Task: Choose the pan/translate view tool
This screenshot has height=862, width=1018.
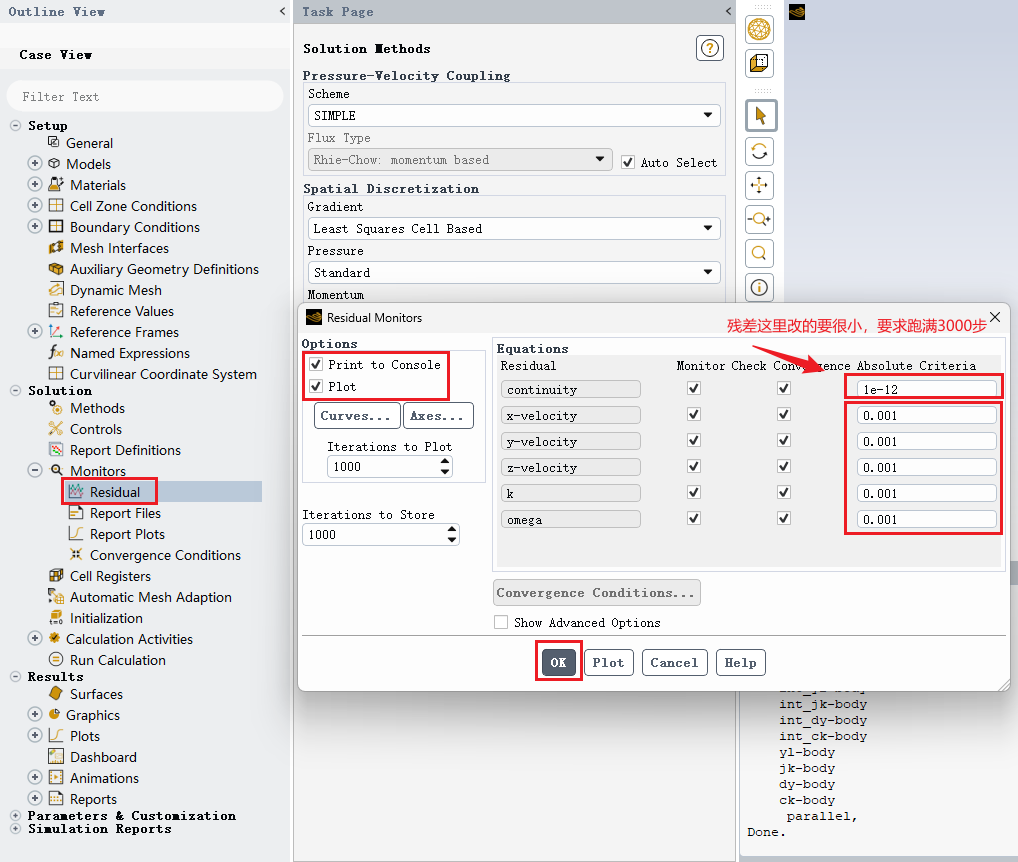Action: [x=759, y=186]
